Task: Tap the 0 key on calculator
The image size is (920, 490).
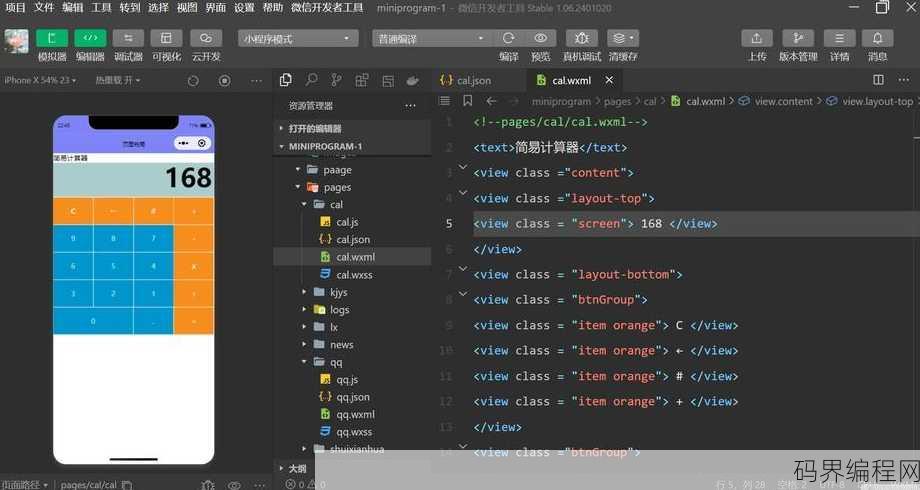Action: point(93,321)
